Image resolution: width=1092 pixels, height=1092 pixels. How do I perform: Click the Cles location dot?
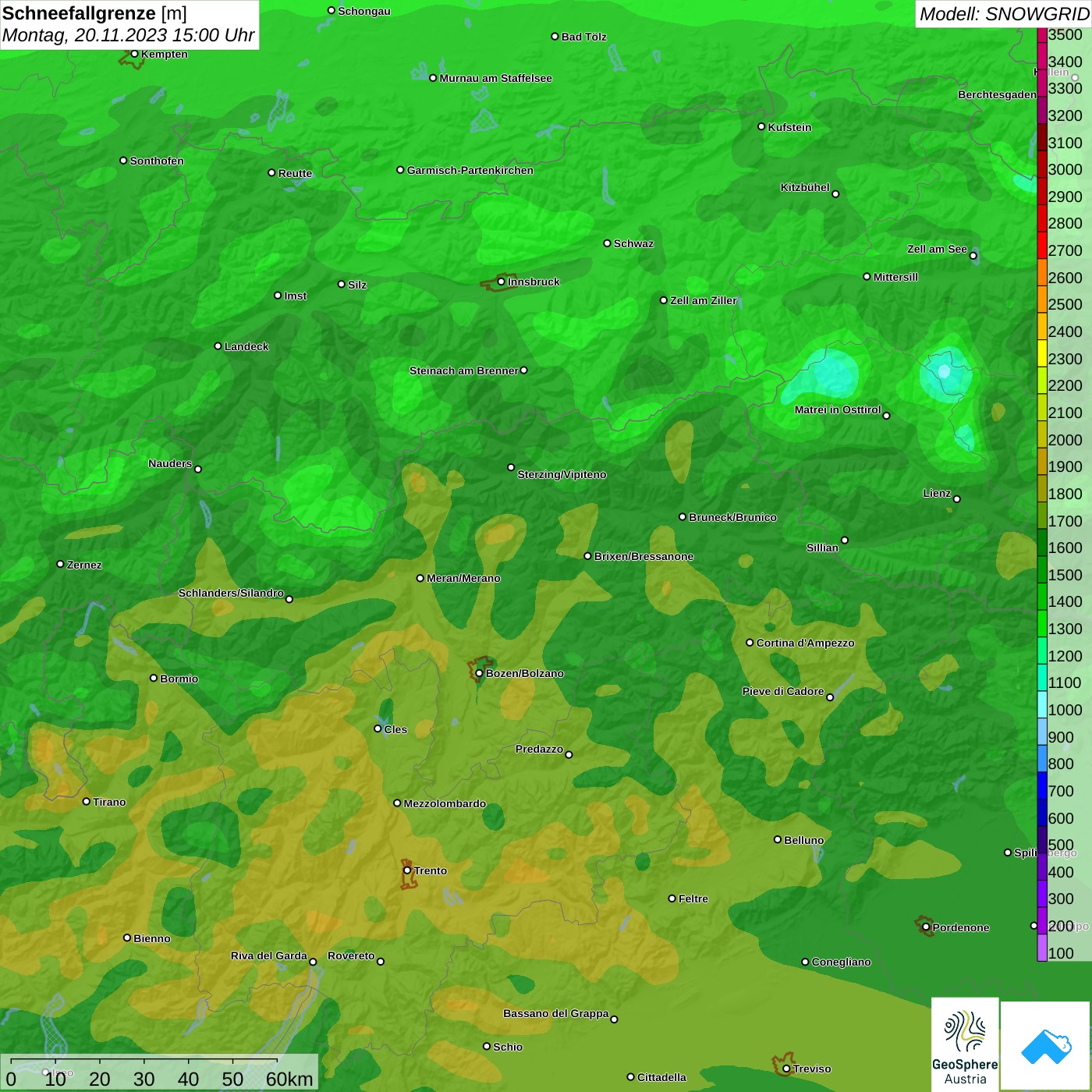tap(378, 729)
